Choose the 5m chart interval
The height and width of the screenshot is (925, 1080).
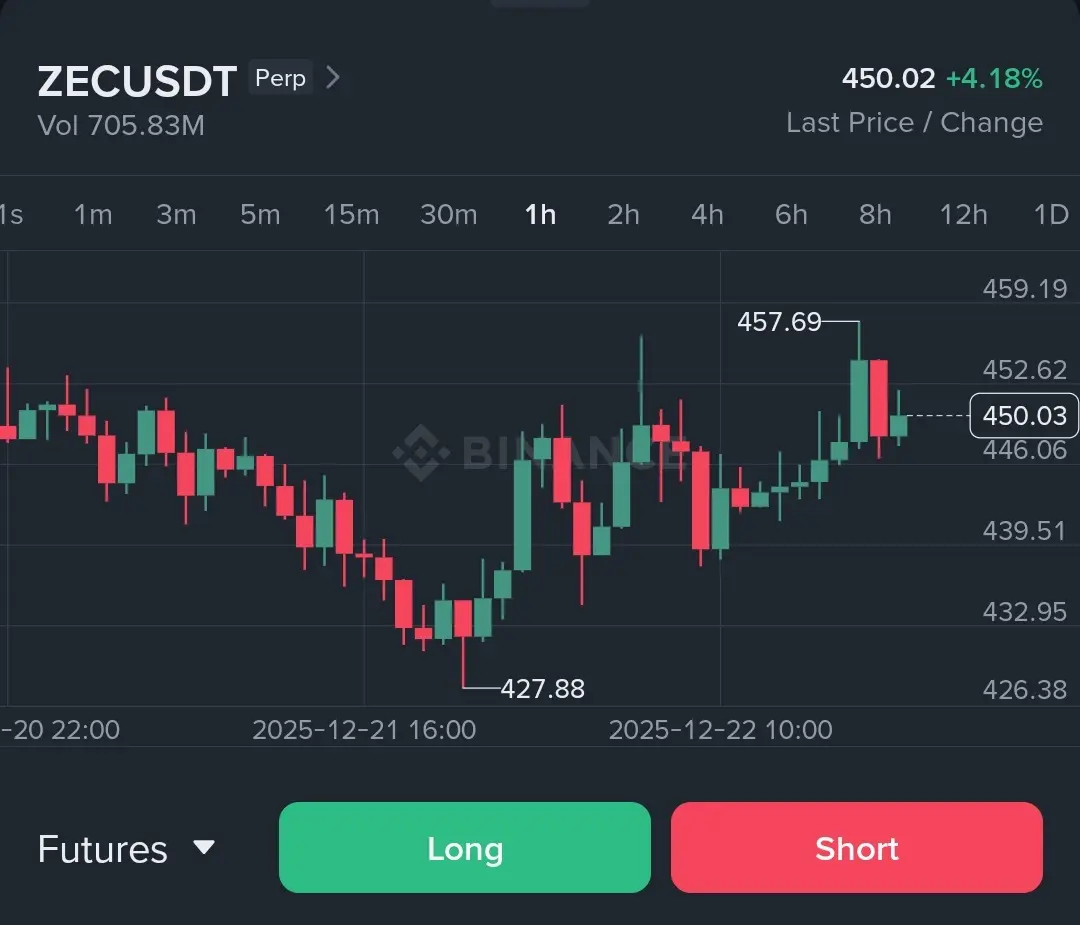[x=260, y=214]
